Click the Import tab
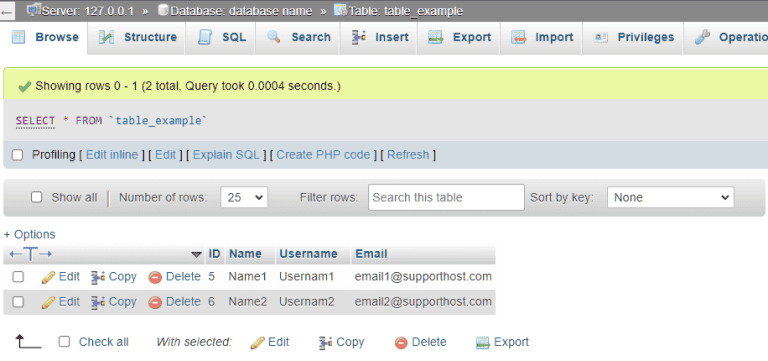The height and width of the screenshot is (361, 768). 541,37
